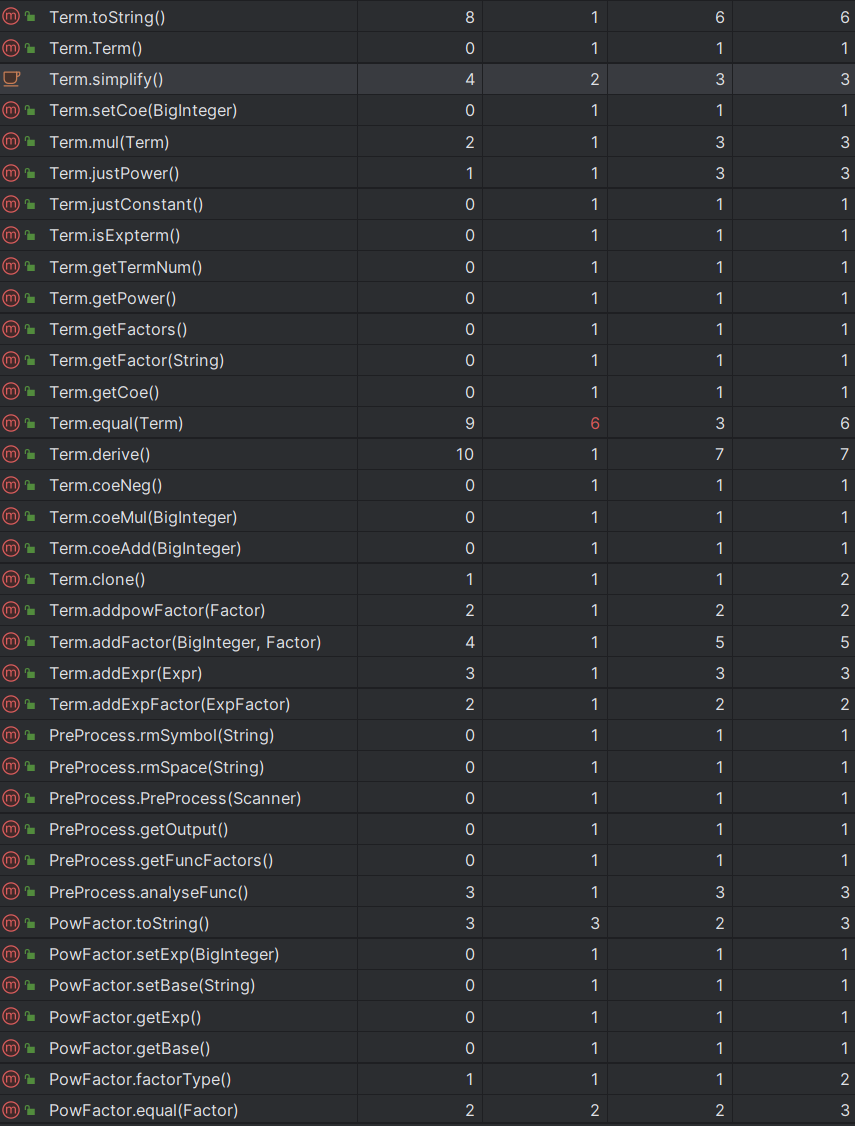The height and width of the screenshot is (1126, 855).
Task: Click the coffee cup icon beside Term.simplify()
Action: (11, 79)
